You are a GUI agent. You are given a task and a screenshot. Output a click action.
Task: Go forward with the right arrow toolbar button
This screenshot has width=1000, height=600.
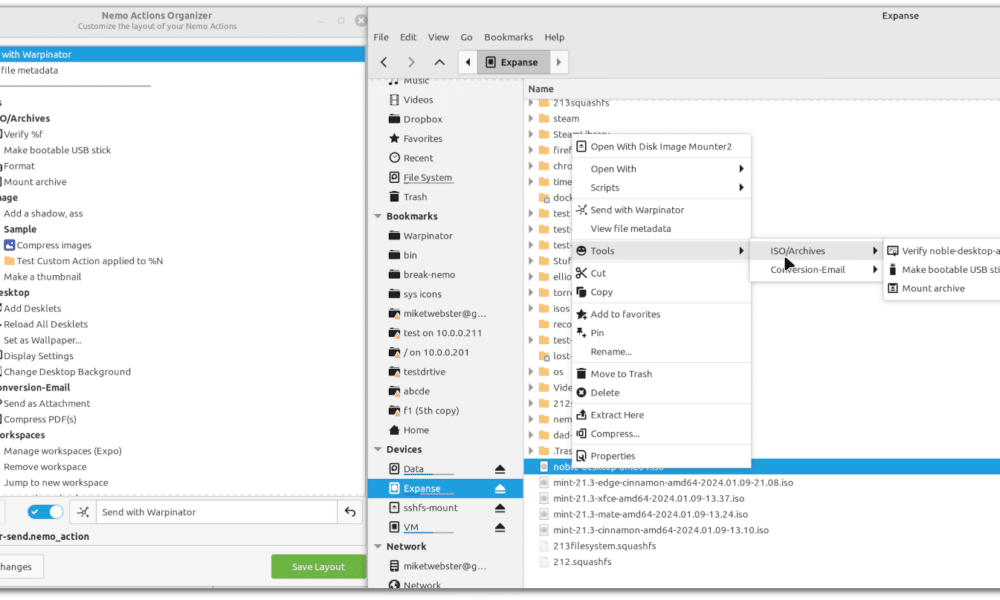tap(411, 62)
